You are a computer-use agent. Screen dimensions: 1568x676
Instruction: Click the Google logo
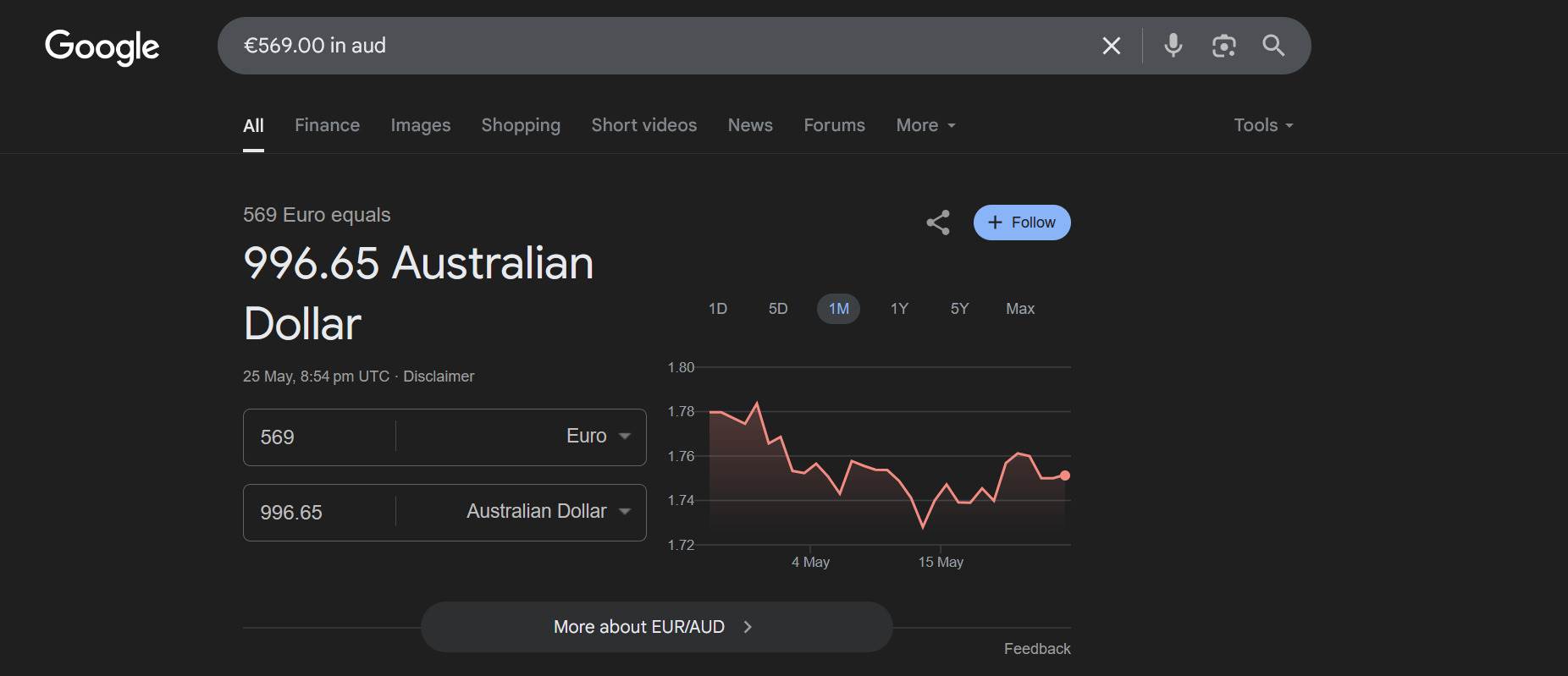tap(102, 47)
